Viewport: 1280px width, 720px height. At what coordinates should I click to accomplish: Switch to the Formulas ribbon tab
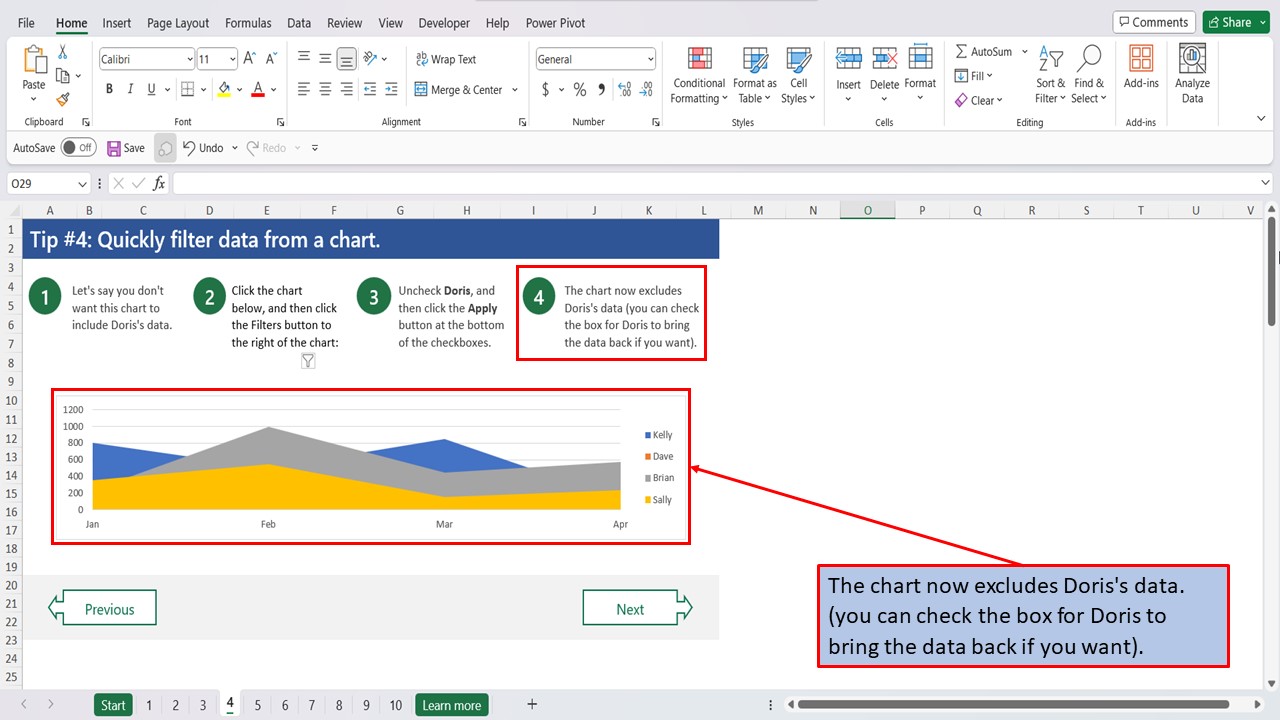[x=248, y=22]
